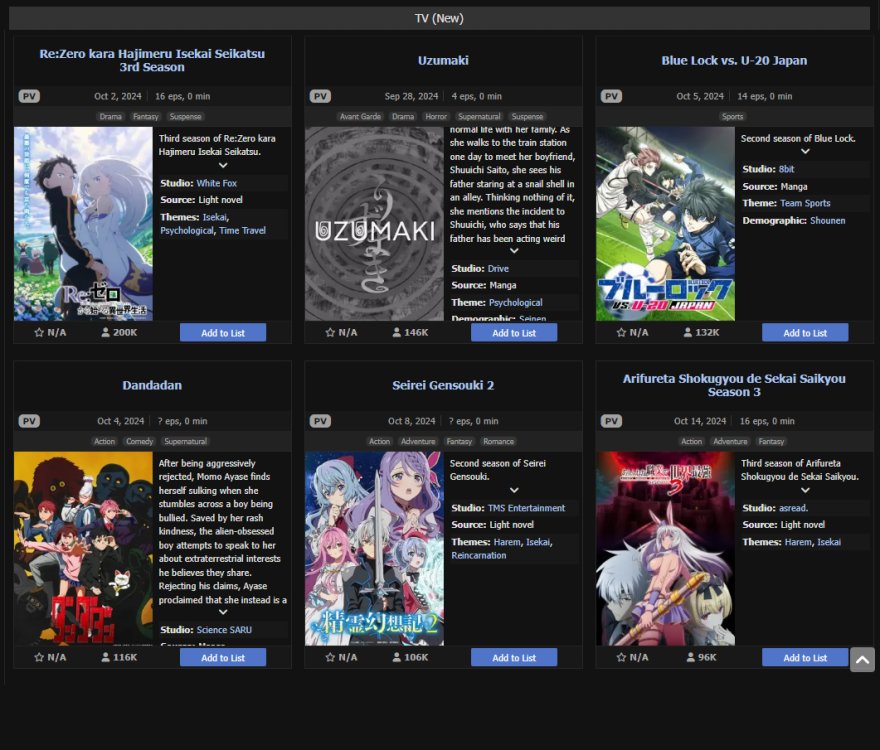Open the Re:Zero poster thumbnail

[83, 224]
